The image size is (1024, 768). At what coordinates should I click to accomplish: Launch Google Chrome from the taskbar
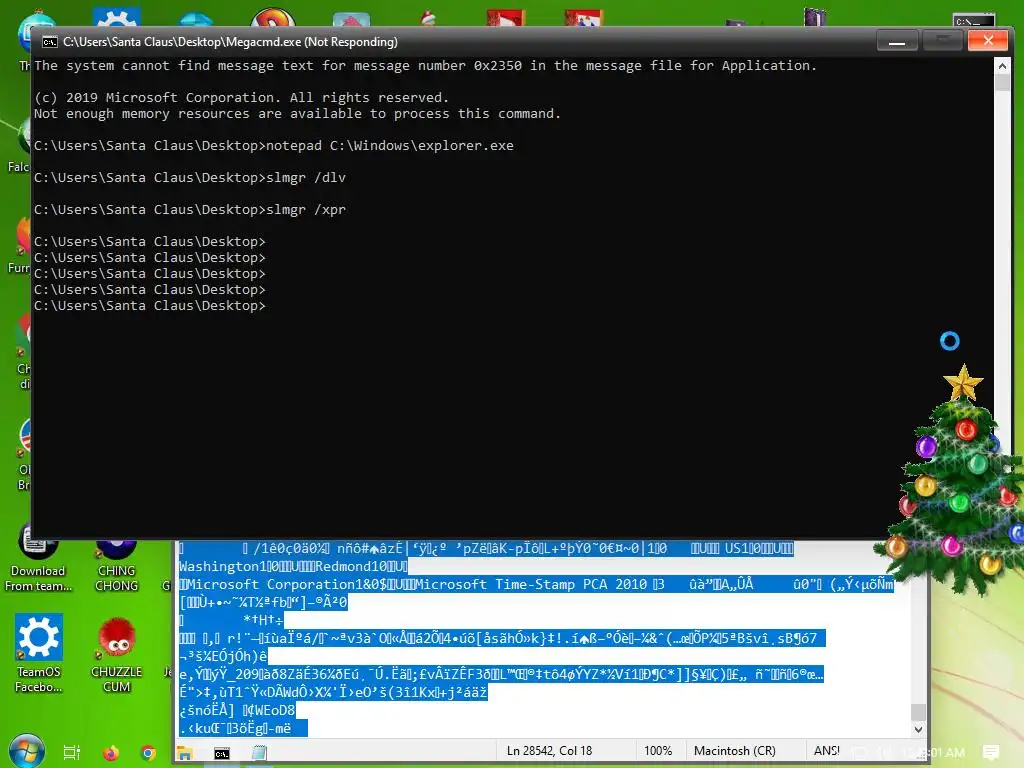(148, 753)
